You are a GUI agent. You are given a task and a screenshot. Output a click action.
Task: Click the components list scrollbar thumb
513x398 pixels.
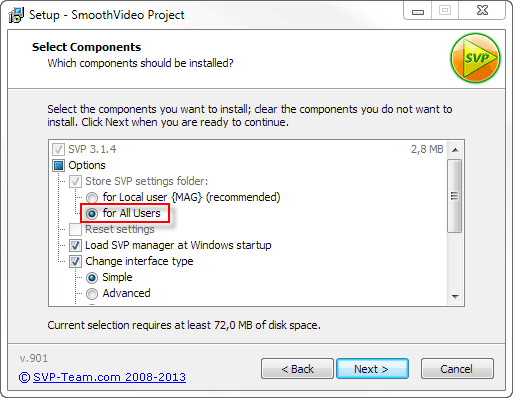point(455,196)
